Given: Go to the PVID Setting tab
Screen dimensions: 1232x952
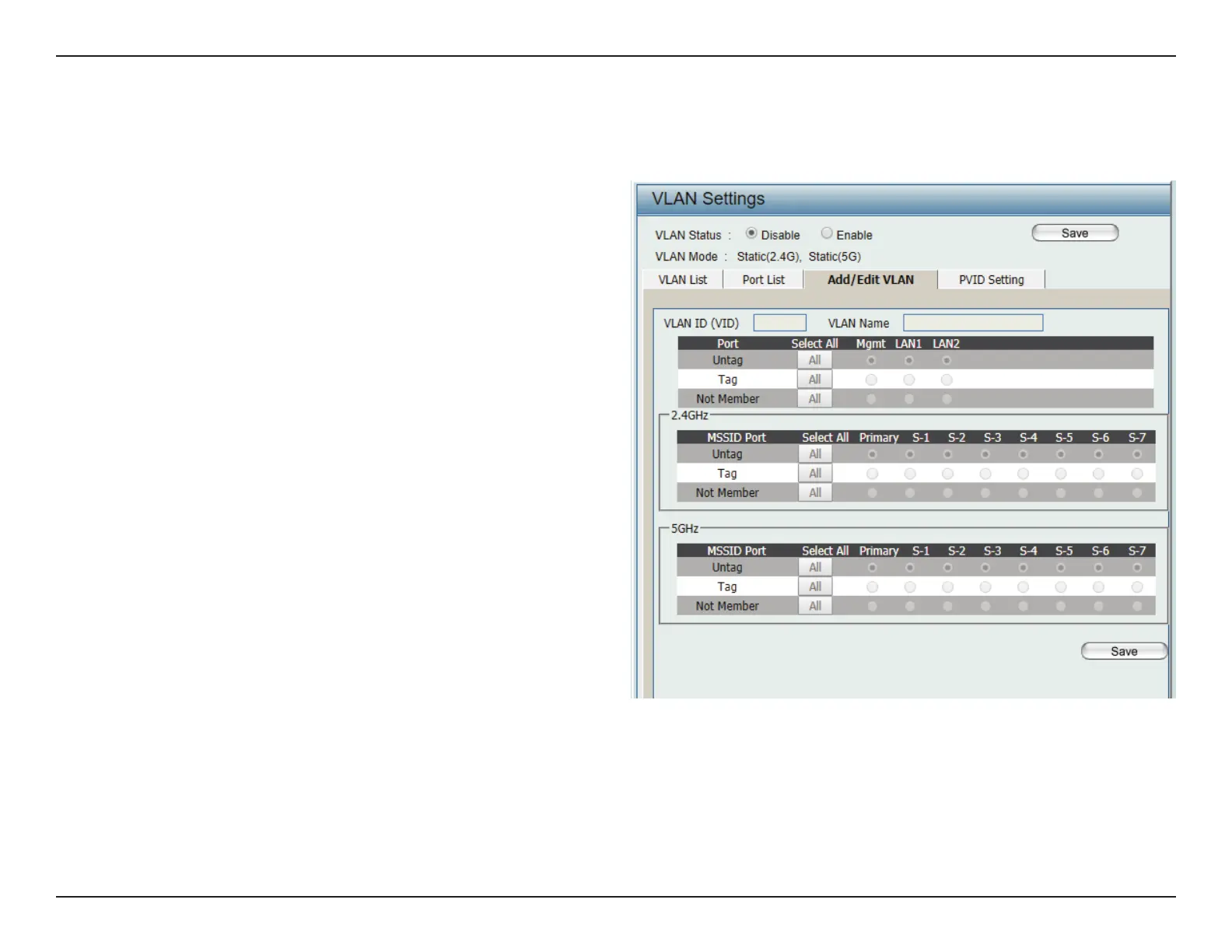Looking at the screenshot, I should (x=991, y=280).
